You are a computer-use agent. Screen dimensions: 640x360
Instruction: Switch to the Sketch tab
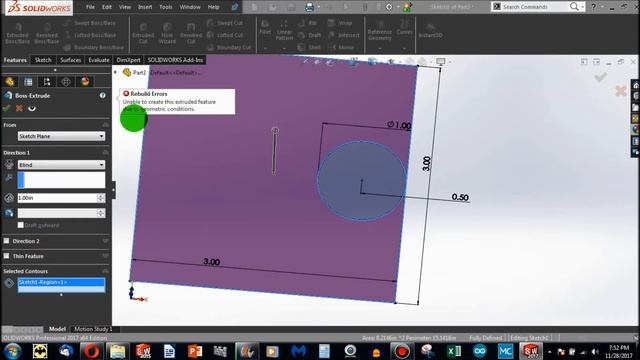[43, 60]
